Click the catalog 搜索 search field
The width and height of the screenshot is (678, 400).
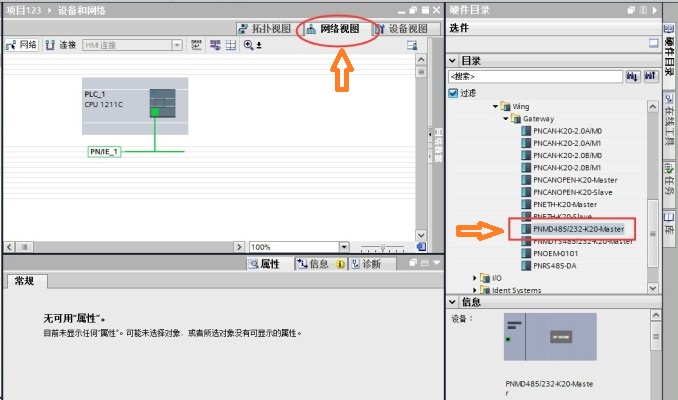coord(535,77)
